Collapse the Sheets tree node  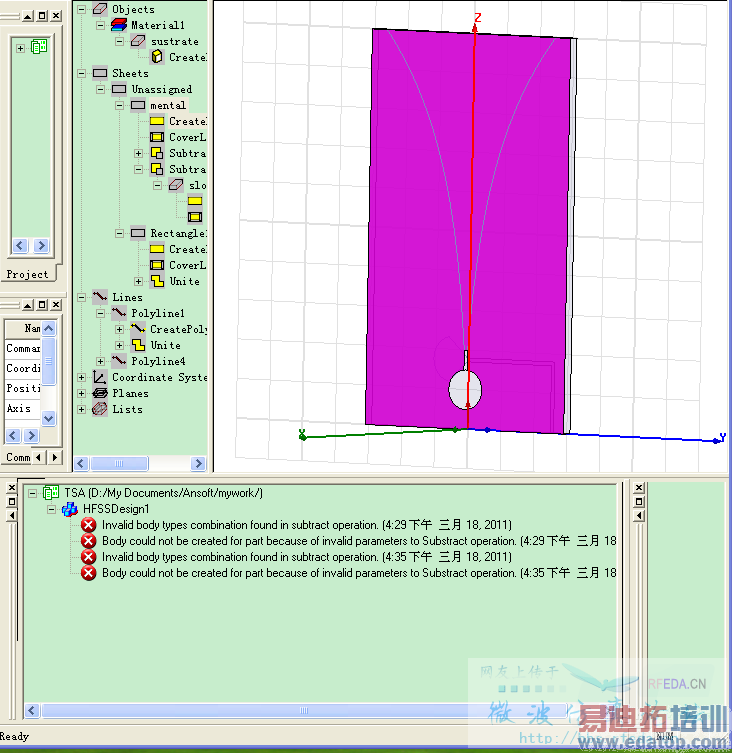(82, 73)
